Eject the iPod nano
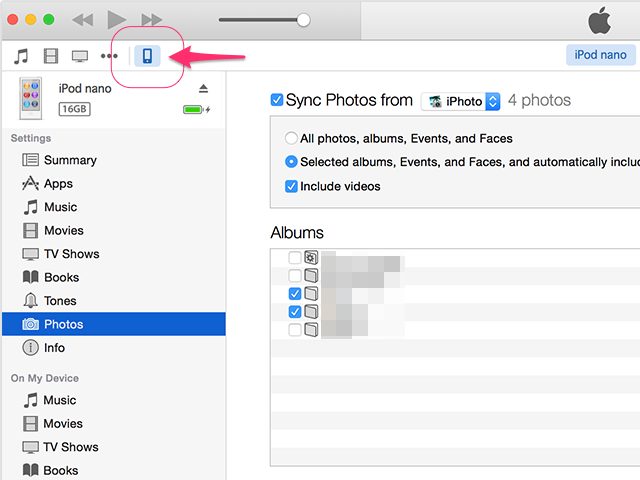Viewport: 640px width, 480px height. click(x=203, y=89)
